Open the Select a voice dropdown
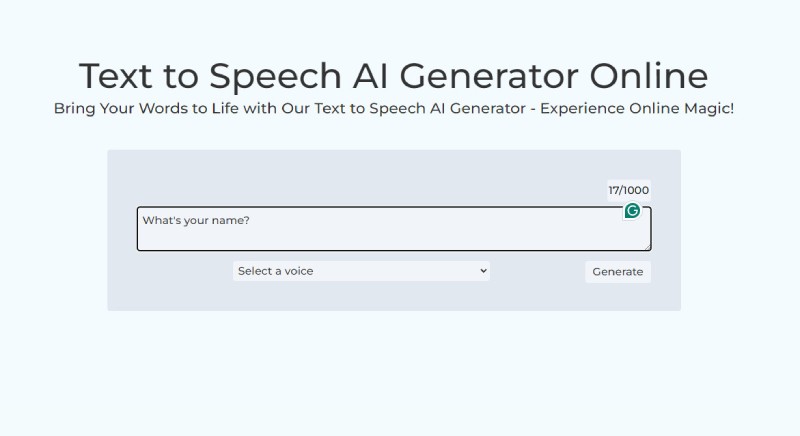The height and width of the screenshot is (436, 800). (361, 271)
